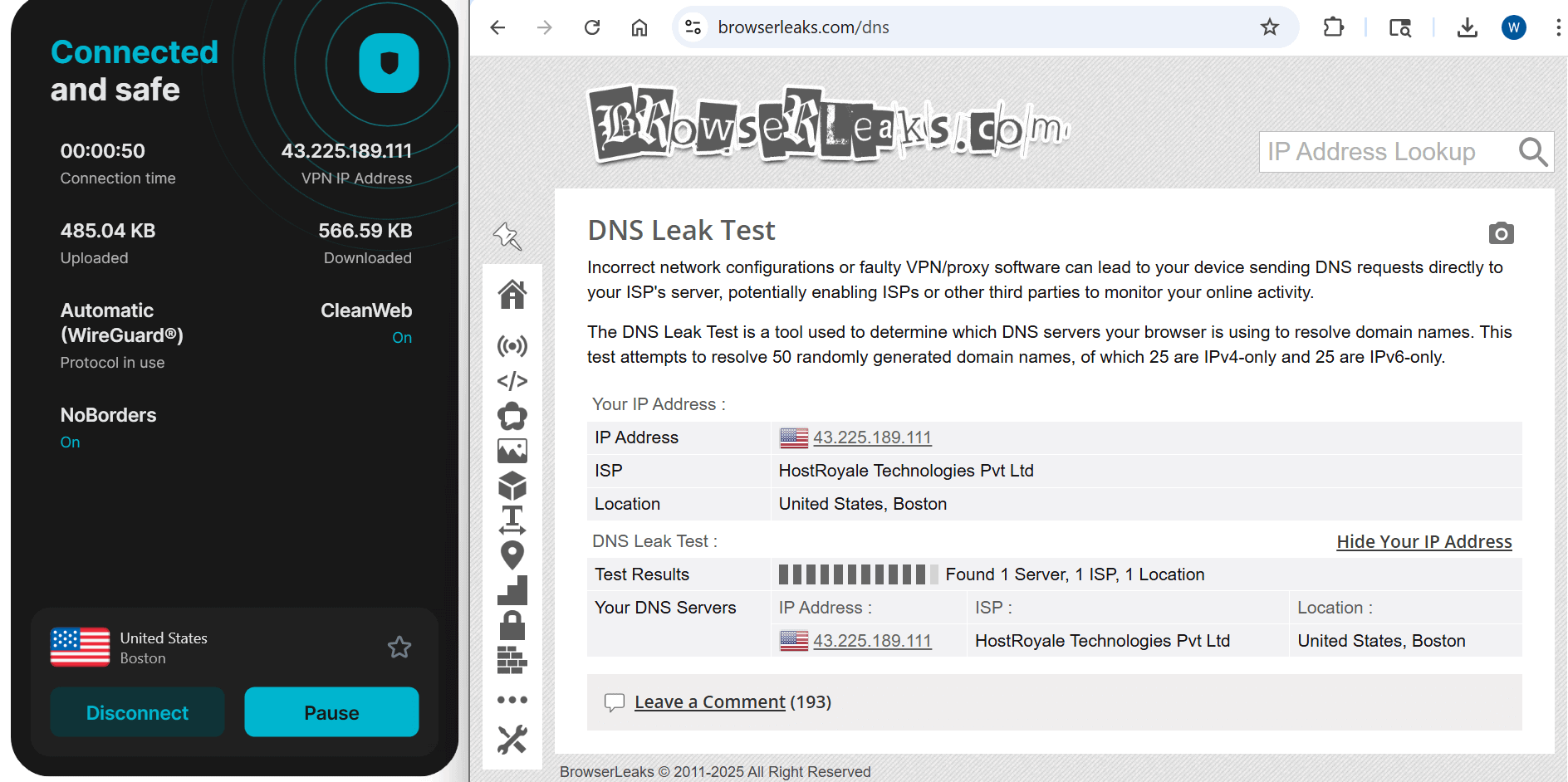
Task: Click the 00:00:50 connection time
Action: pos(103,151)
